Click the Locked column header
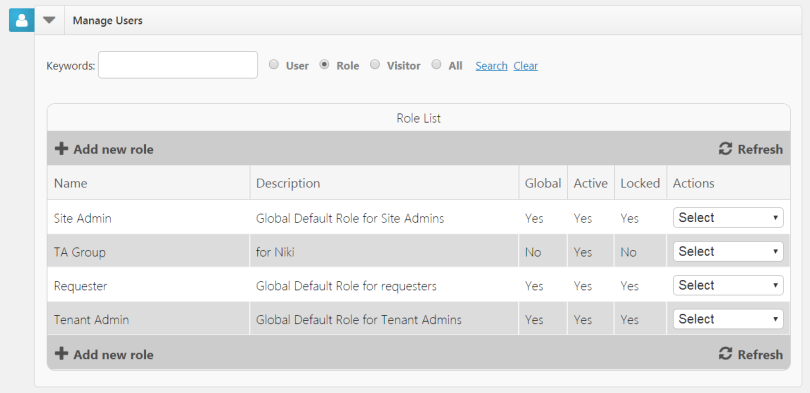 pos(640,183)
